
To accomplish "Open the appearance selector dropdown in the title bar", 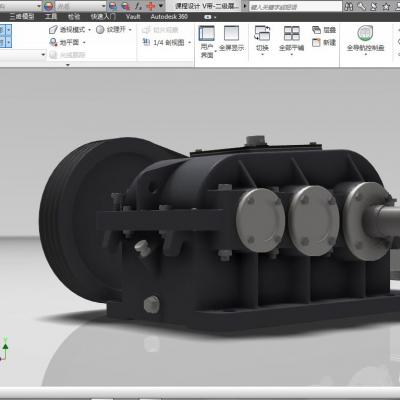I will [x=103, y=6].
